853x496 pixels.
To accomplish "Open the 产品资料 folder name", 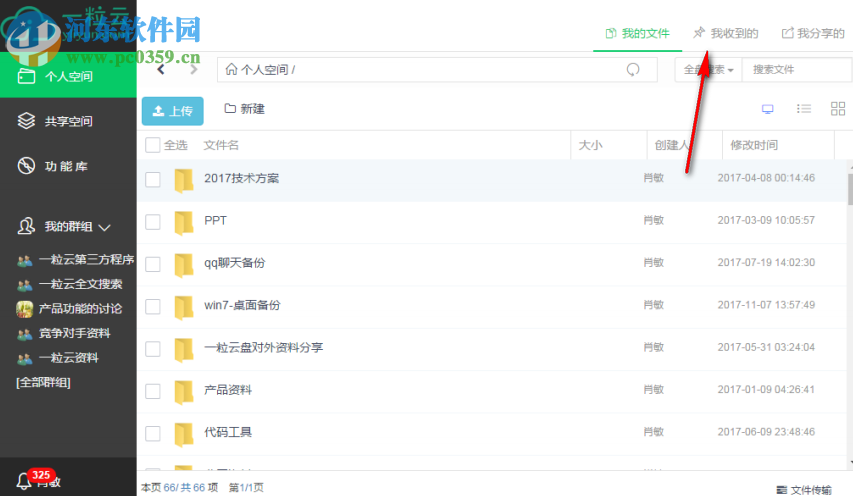I will [x=228, y=390].
